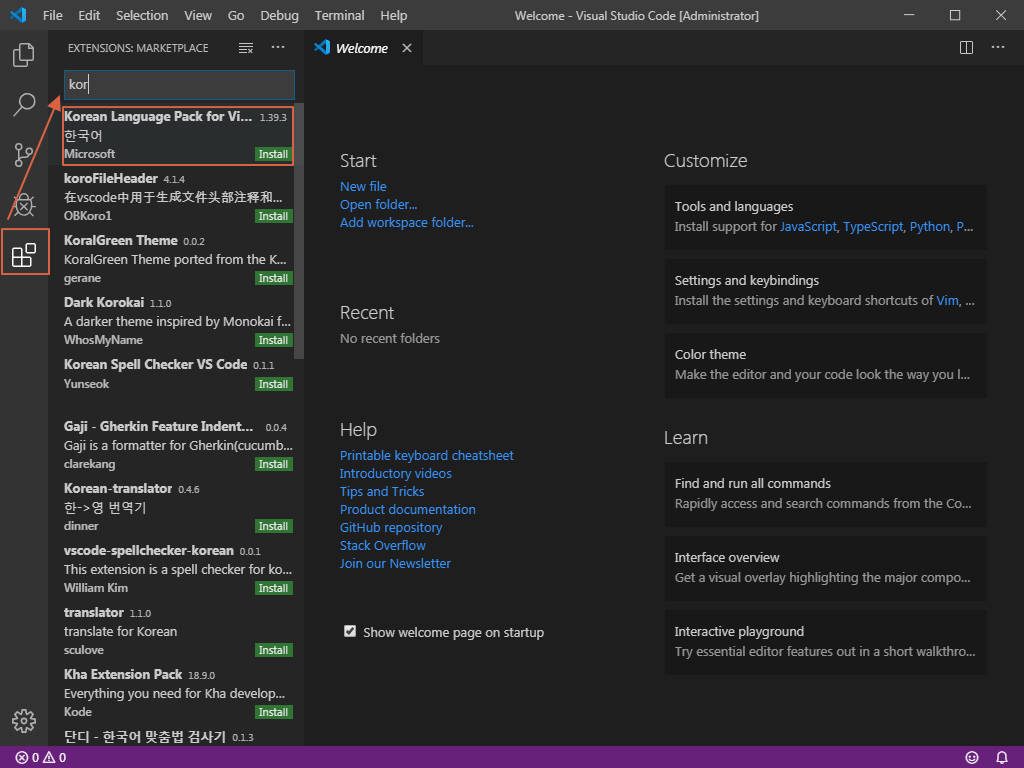
Task: Open the Interactive playground card
Action: pyautogui.click(x=825, y=642)
